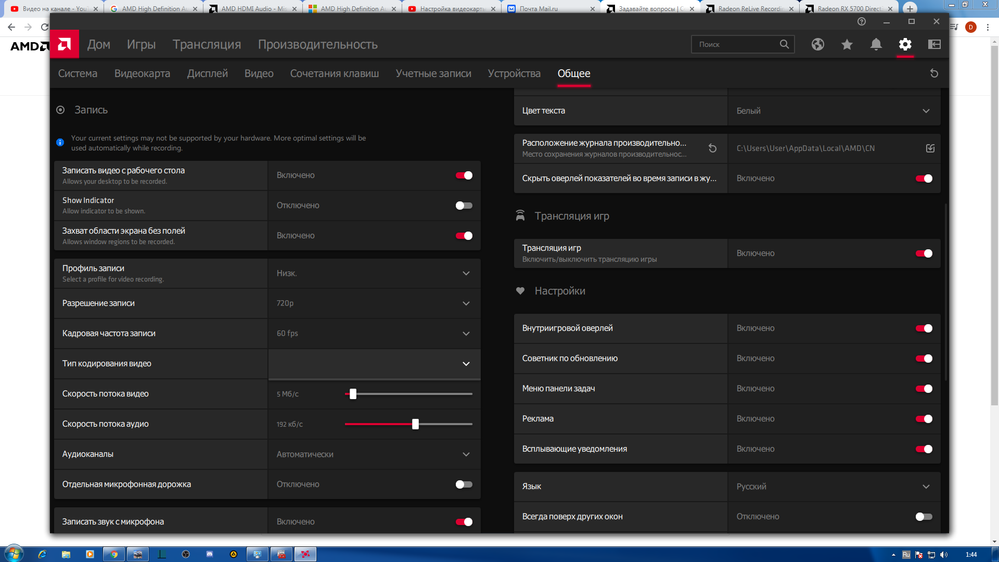Screen dimensions: 999x562
Task: Toggle Скрыть оверлей показателей switch
Action: pos(924,178)
